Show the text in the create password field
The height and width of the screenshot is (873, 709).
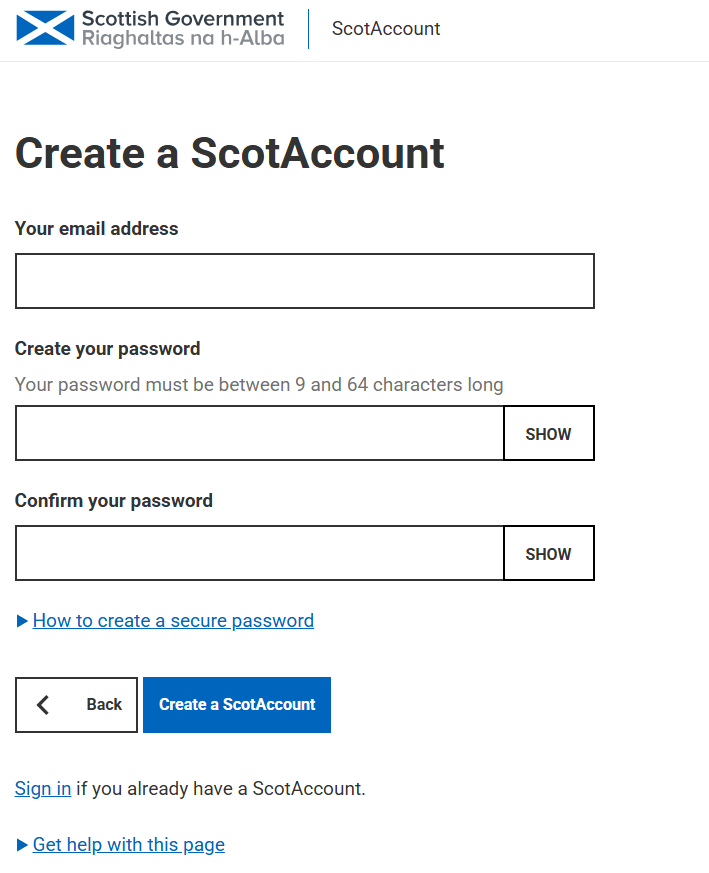tap(549, 433)
